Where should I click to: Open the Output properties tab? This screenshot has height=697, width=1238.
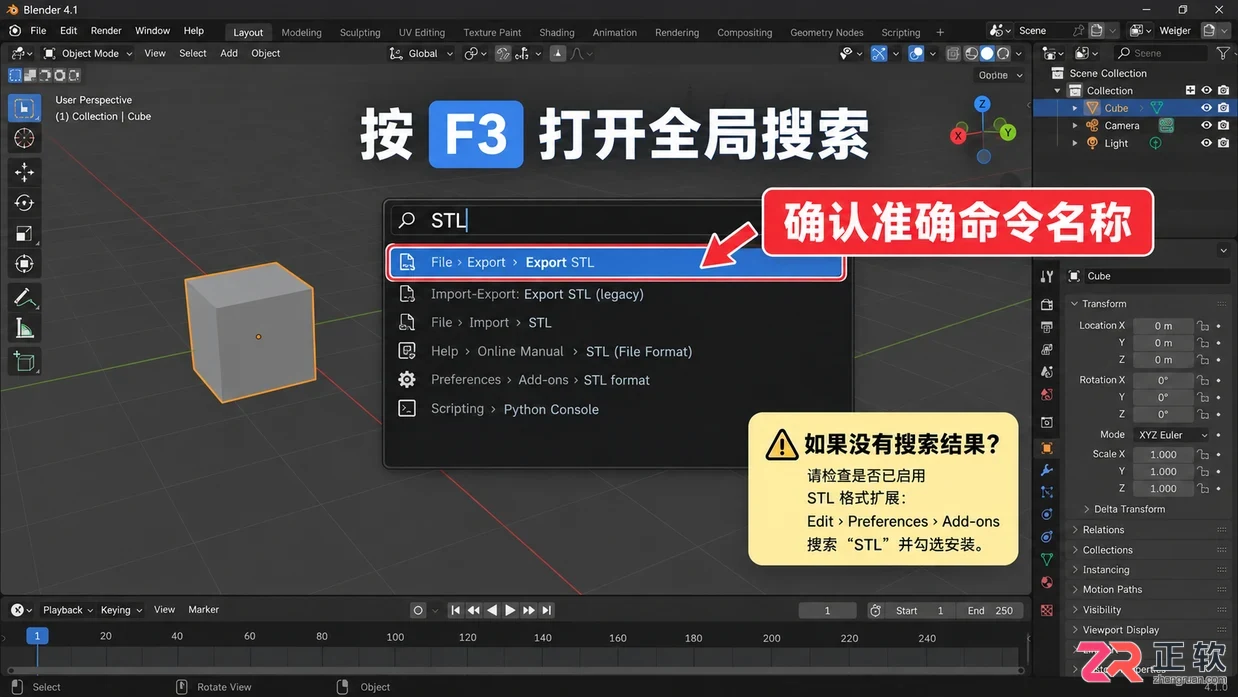(x=1047, y=327)
